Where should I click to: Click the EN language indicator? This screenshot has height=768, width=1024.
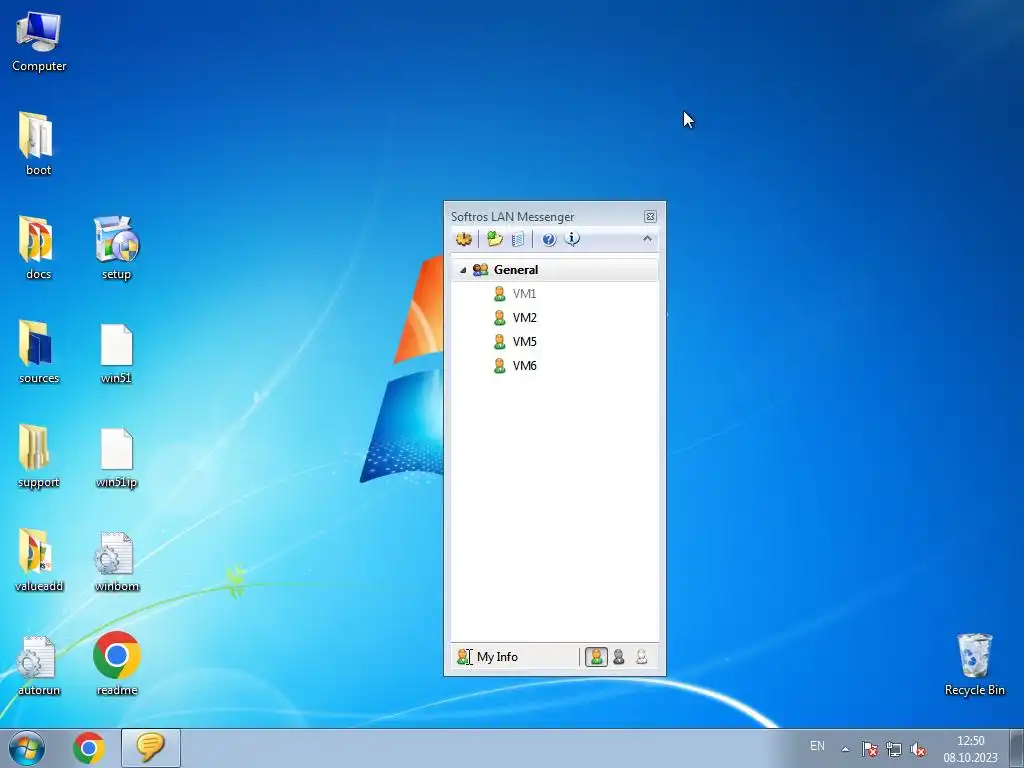pyautogui.click(x=817, y=746)
